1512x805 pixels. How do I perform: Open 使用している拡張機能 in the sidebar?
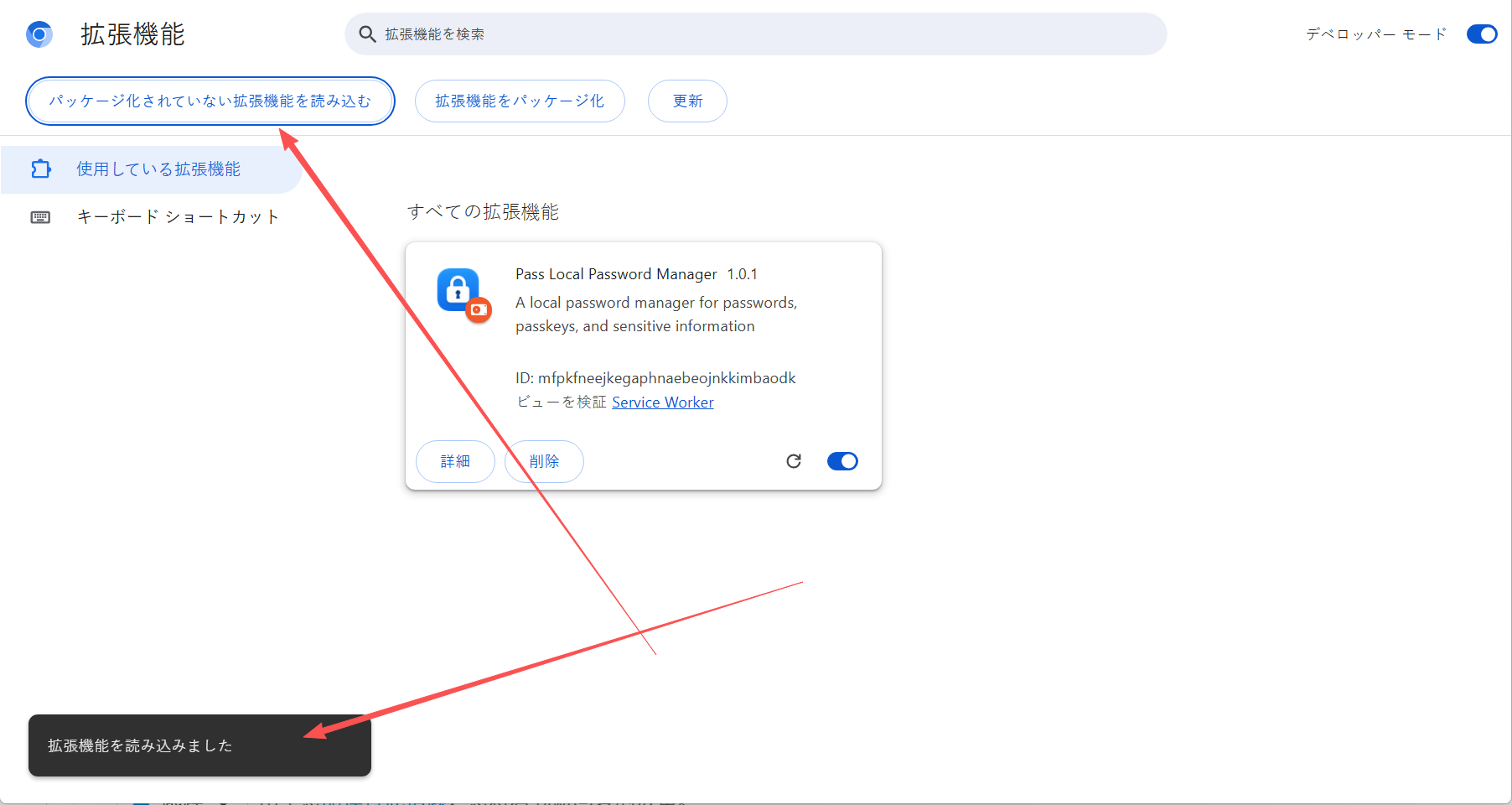pos(151,169)
